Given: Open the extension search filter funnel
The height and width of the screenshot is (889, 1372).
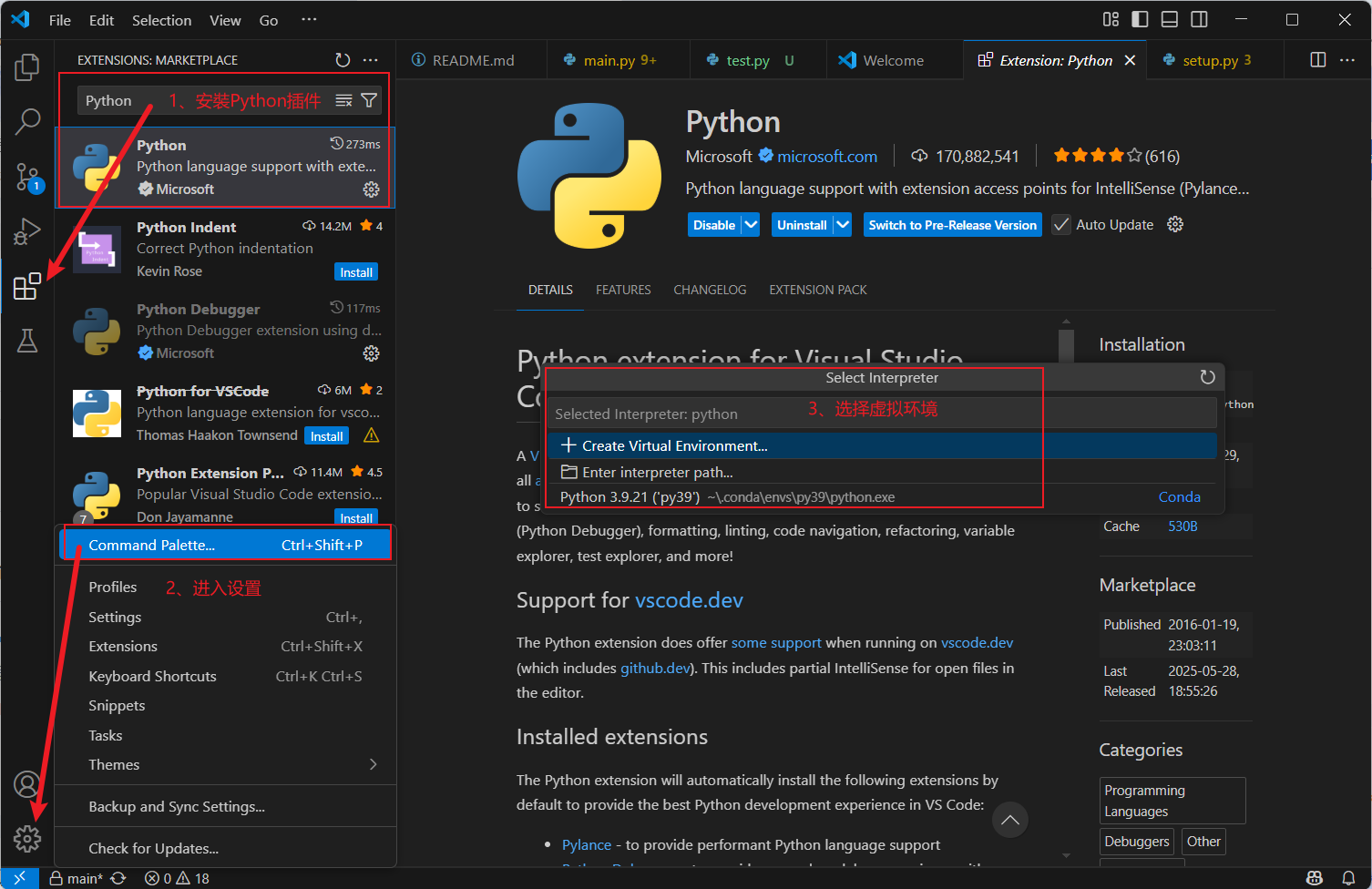Looking at the screenshot, I should [x=369, y=100].
